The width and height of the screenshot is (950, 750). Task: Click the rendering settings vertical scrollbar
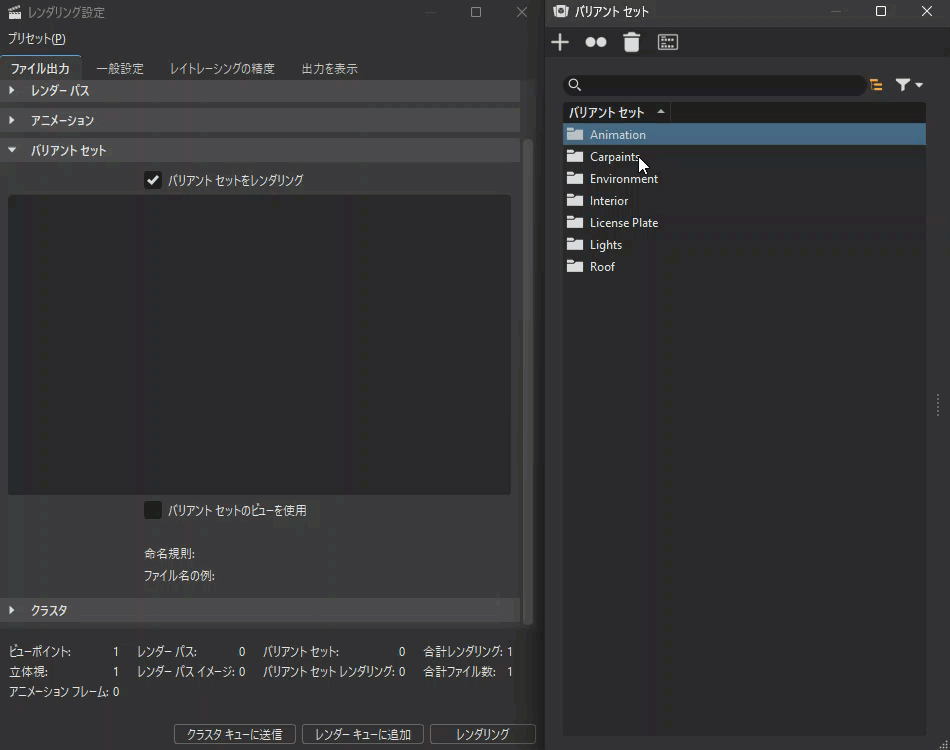coord(528,382)
